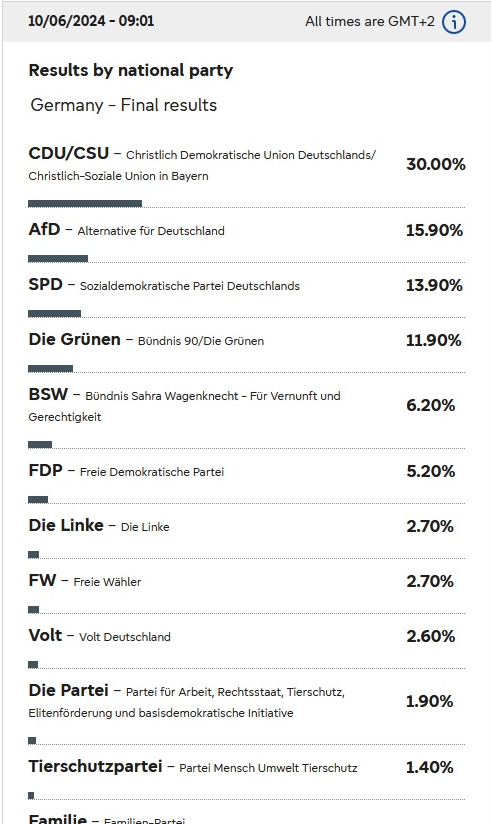This screenshot has height=824, width=492.
Task: Click the BSW party name
Action: pyautogui.click(x=48, y=394)
